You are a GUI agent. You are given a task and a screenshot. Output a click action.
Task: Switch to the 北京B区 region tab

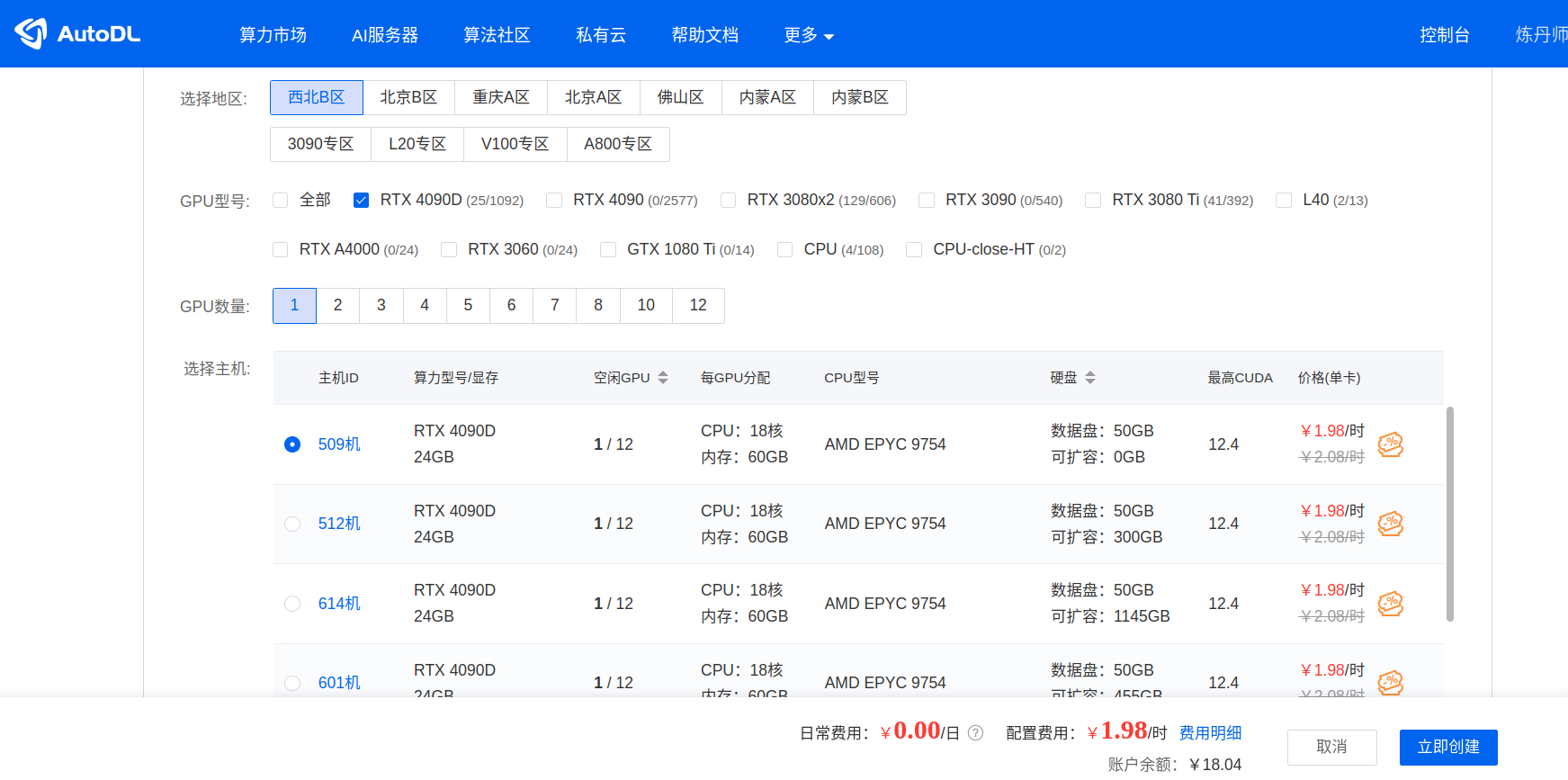pos(408,97)
